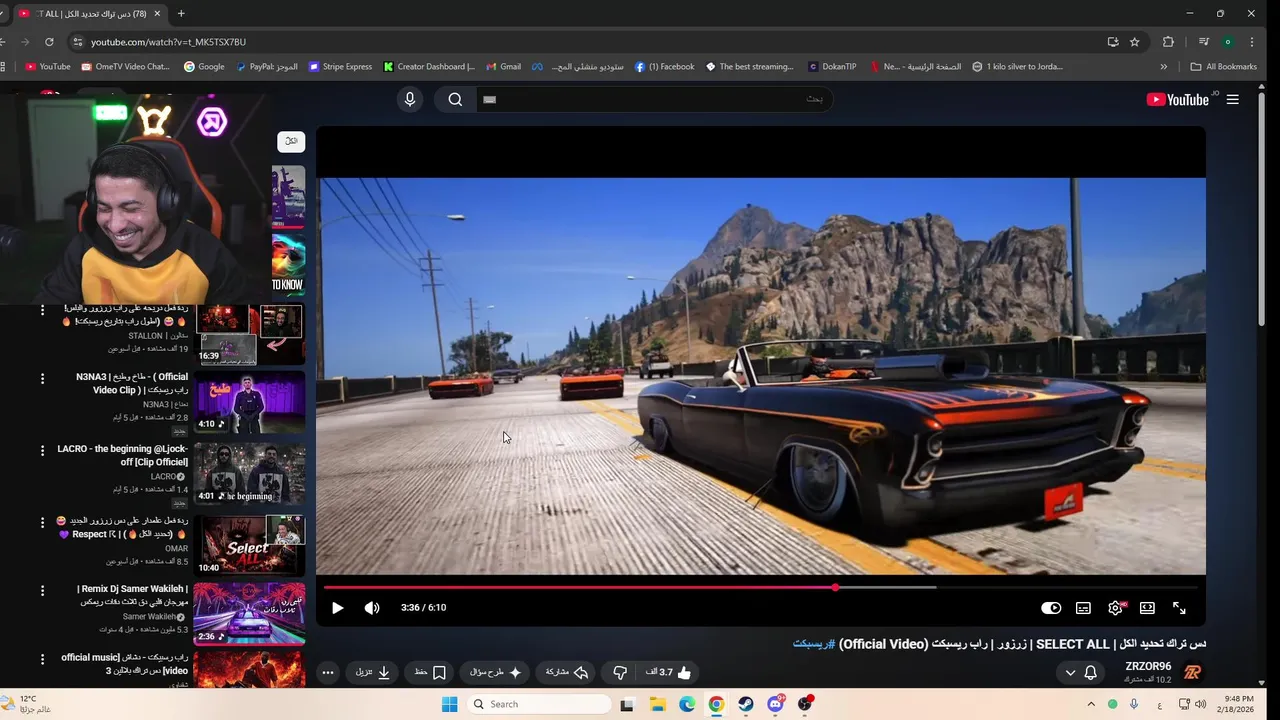Screen dimensions: 1280x720
Task: Open File Explorer from taskbar
Action: click(x=658, y=704)
